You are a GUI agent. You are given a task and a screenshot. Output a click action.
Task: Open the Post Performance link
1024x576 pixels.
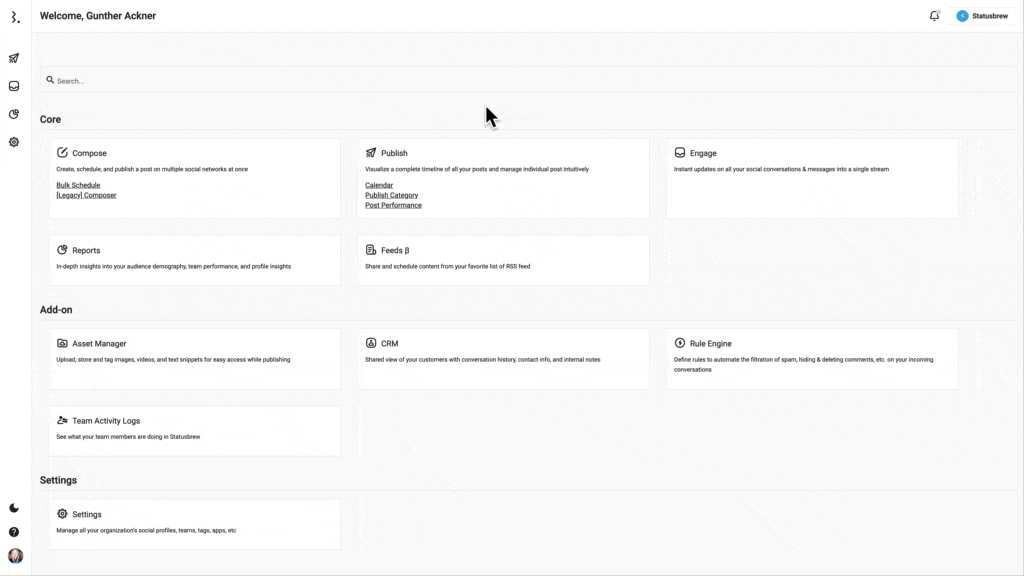pyautogui.click(x=393, y=205)
